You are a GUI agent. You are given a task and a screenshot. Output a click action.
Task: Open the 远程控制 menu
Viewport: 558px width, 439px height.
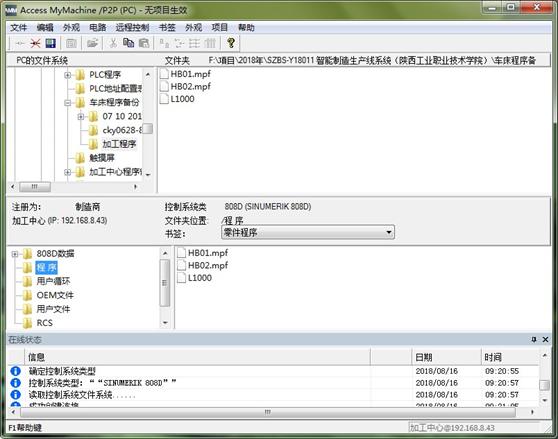point(132,27)
